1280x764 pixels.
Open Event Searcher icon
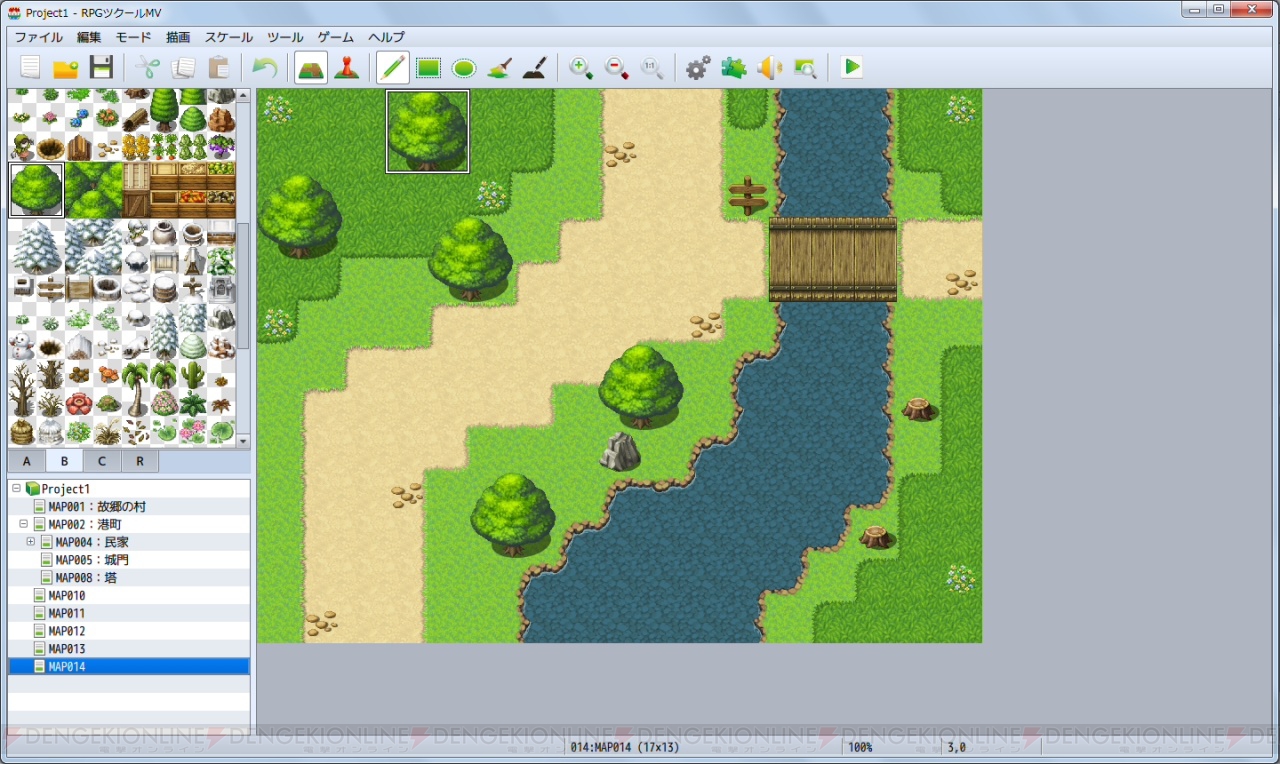pos(805,67)
